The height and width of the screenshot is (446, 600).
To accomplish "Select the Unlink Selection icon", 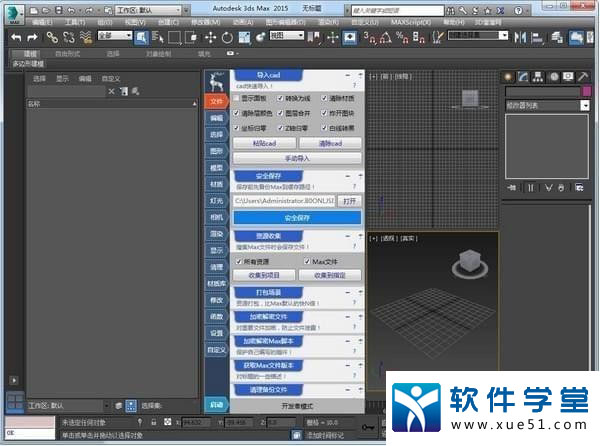I will pyautogui.click(x=69, y=37).
